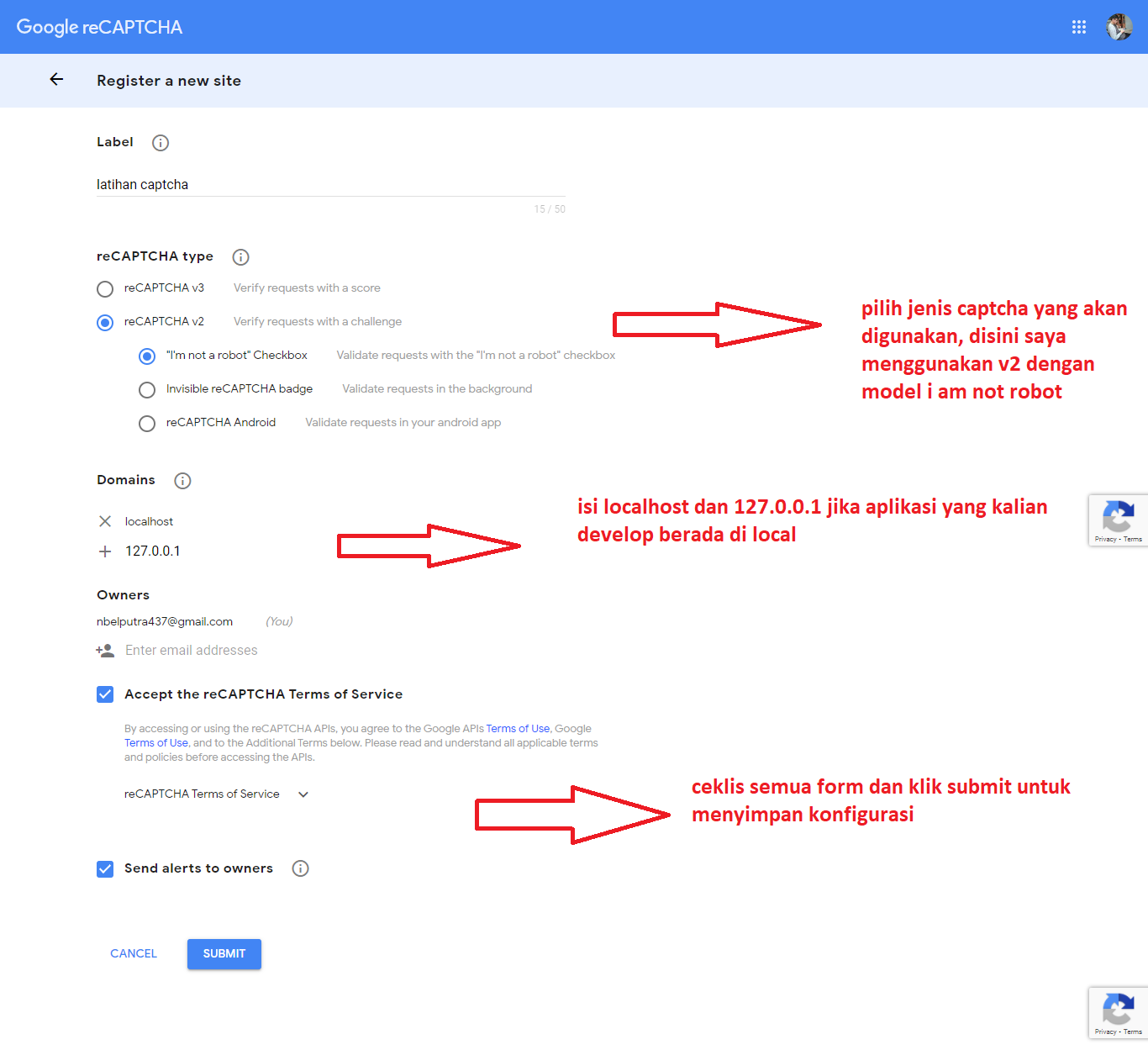Image resolution: width=1148 pixels, height=1050 pixels.
Task: Click the SUBMIT button
Action: tap(224, 953)
